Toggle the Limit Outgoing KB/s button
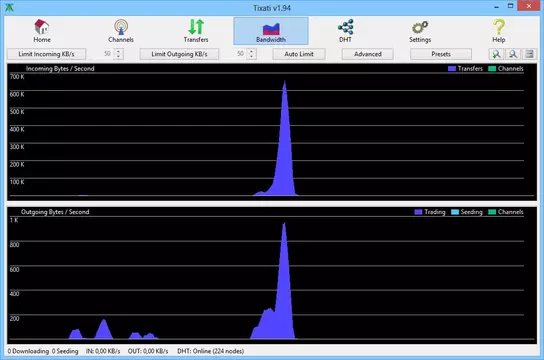 [x=179, y=54]
